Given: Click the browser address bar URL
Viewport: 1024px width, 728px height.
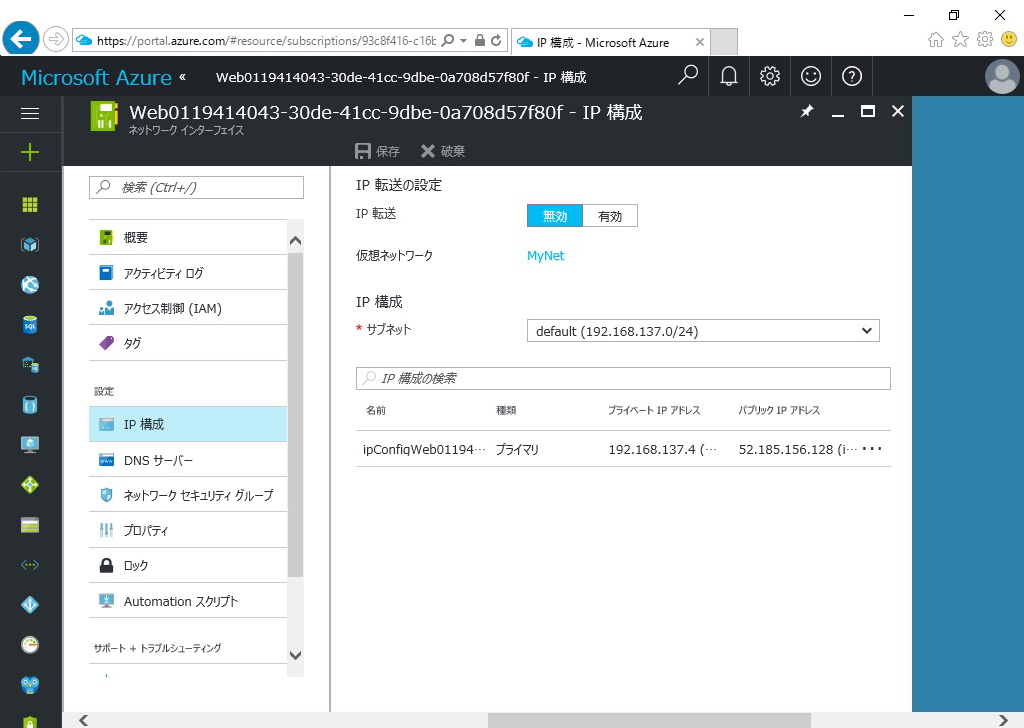Looking at the screenshot, I should pyautogui.click(x=266, y=40).
